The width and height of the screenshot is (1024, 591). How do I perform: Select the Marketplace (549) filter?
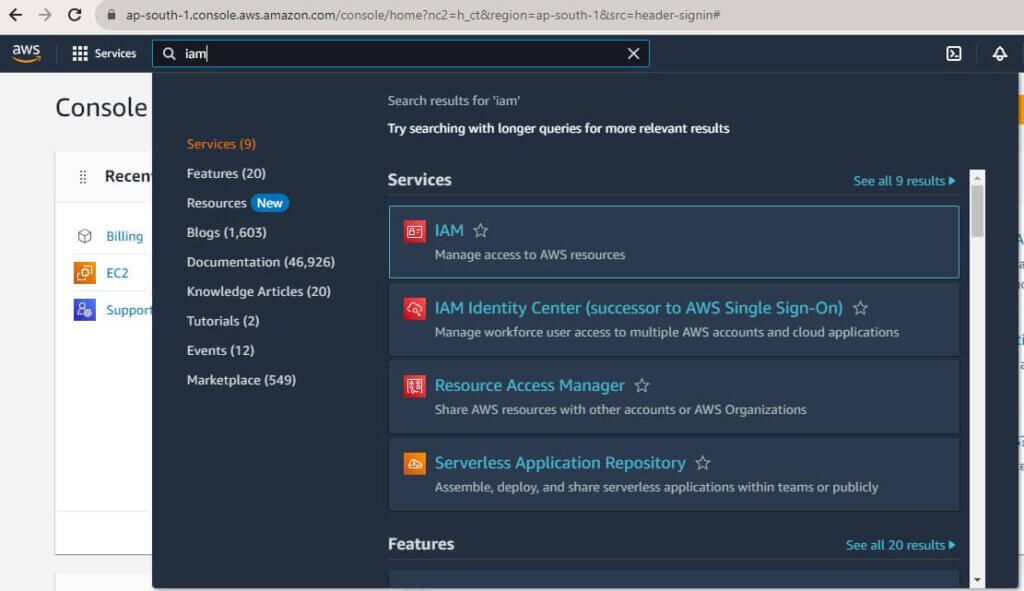(x=241, y=380)
